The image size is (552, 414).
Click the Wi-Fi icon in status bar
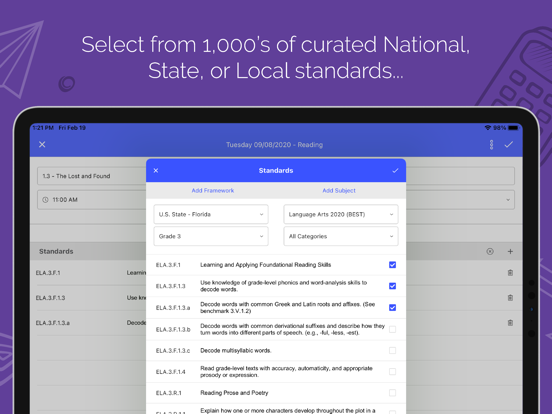coord(488,128)
